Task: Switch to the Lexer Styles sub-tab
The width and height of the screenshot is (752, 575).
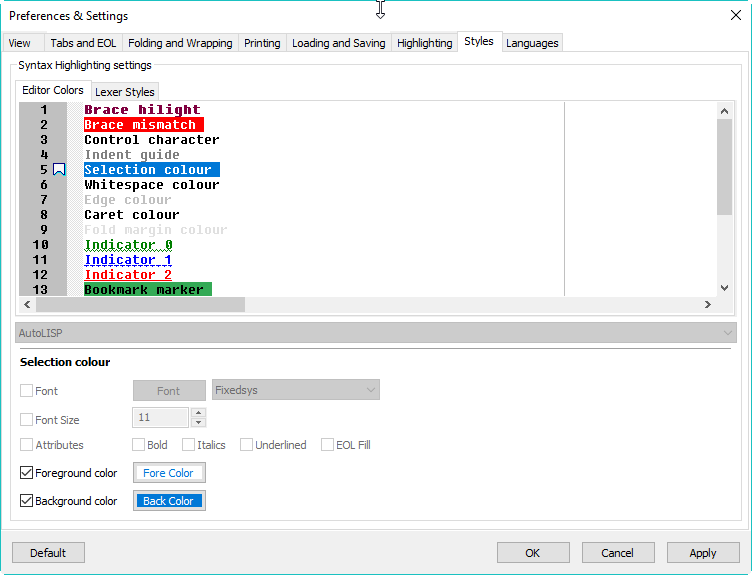Action: (x=125, y=92)
